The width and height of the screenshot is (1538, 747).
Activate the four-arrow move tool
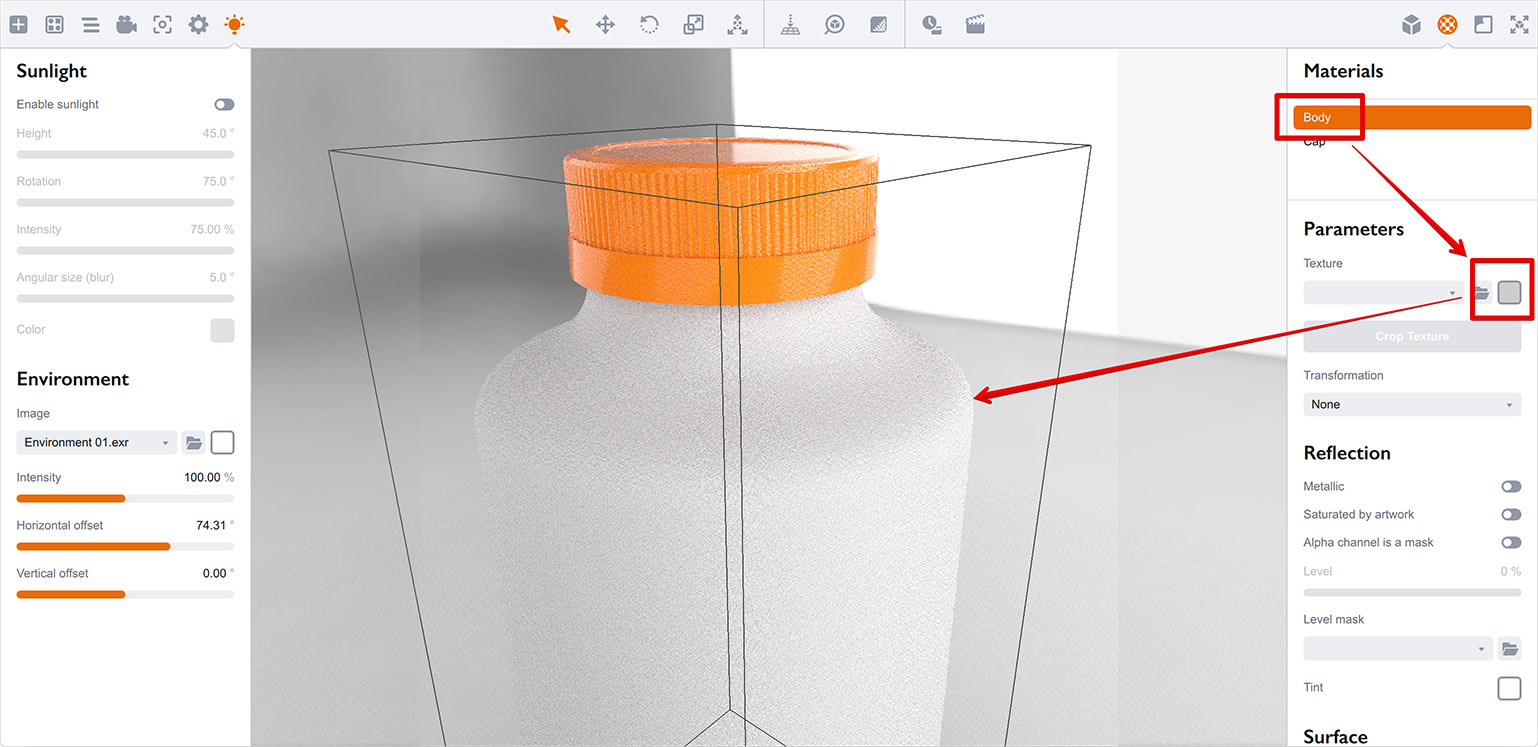click(605, 24)
